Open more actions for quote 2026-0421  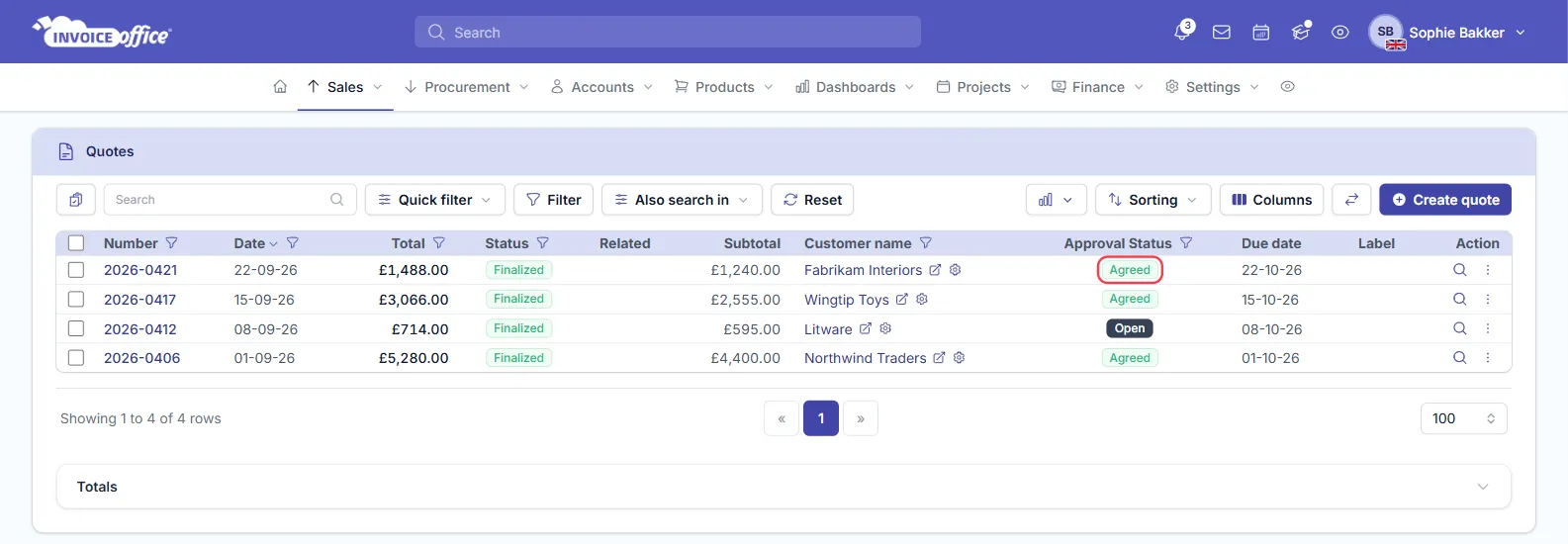[1488, 270]
